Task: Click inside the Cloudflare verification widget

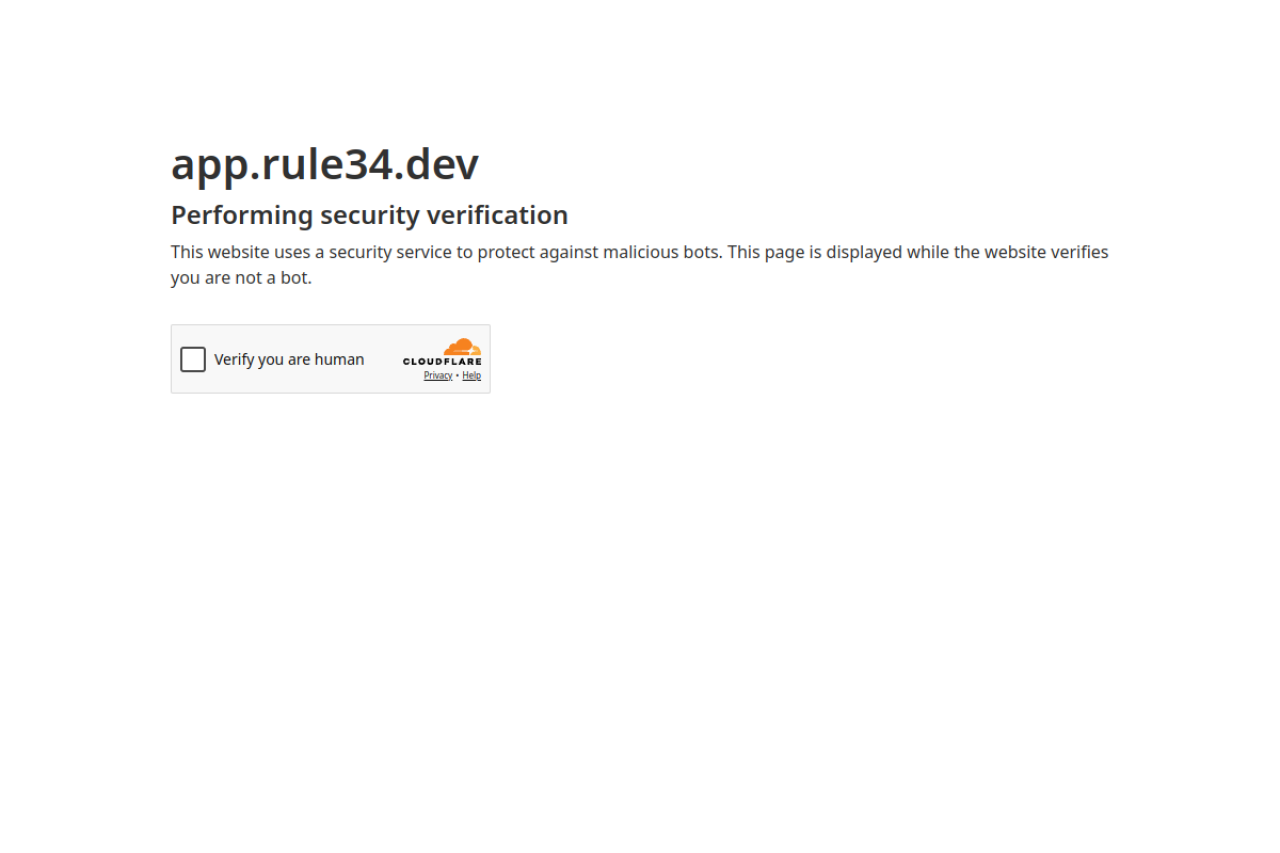Action: click(330, 358)
